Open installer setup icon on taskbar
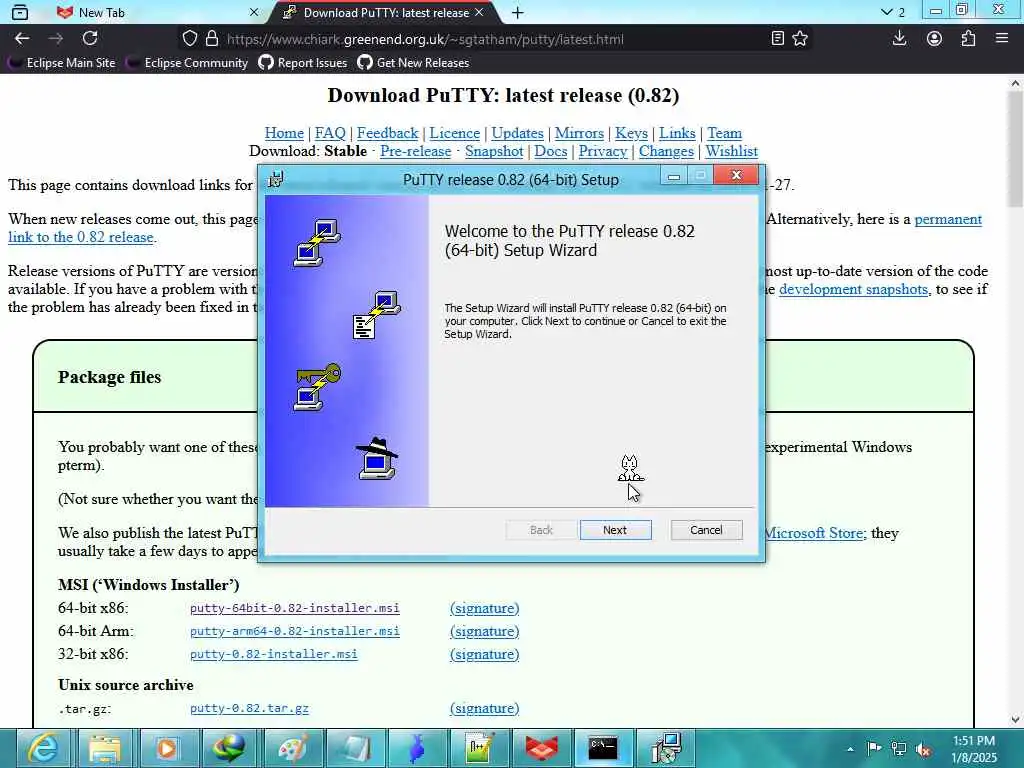 click(666, 748)
